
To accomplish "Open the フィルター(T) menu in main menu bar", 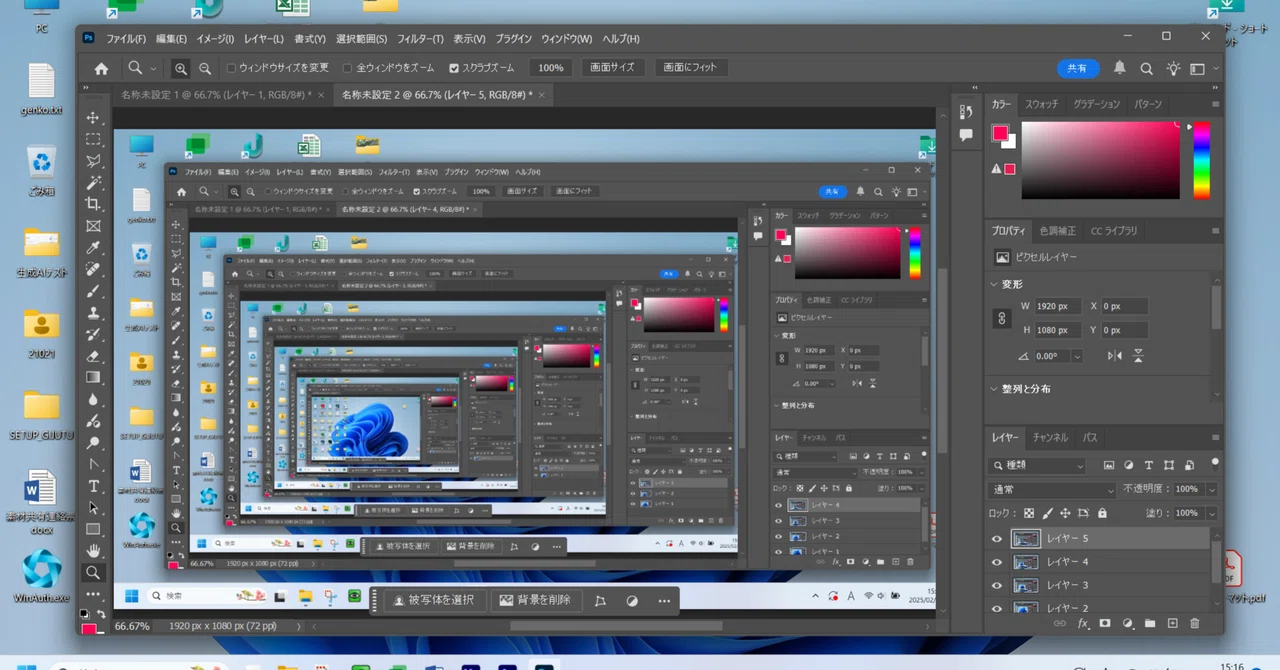I will [x=420, y=38].
